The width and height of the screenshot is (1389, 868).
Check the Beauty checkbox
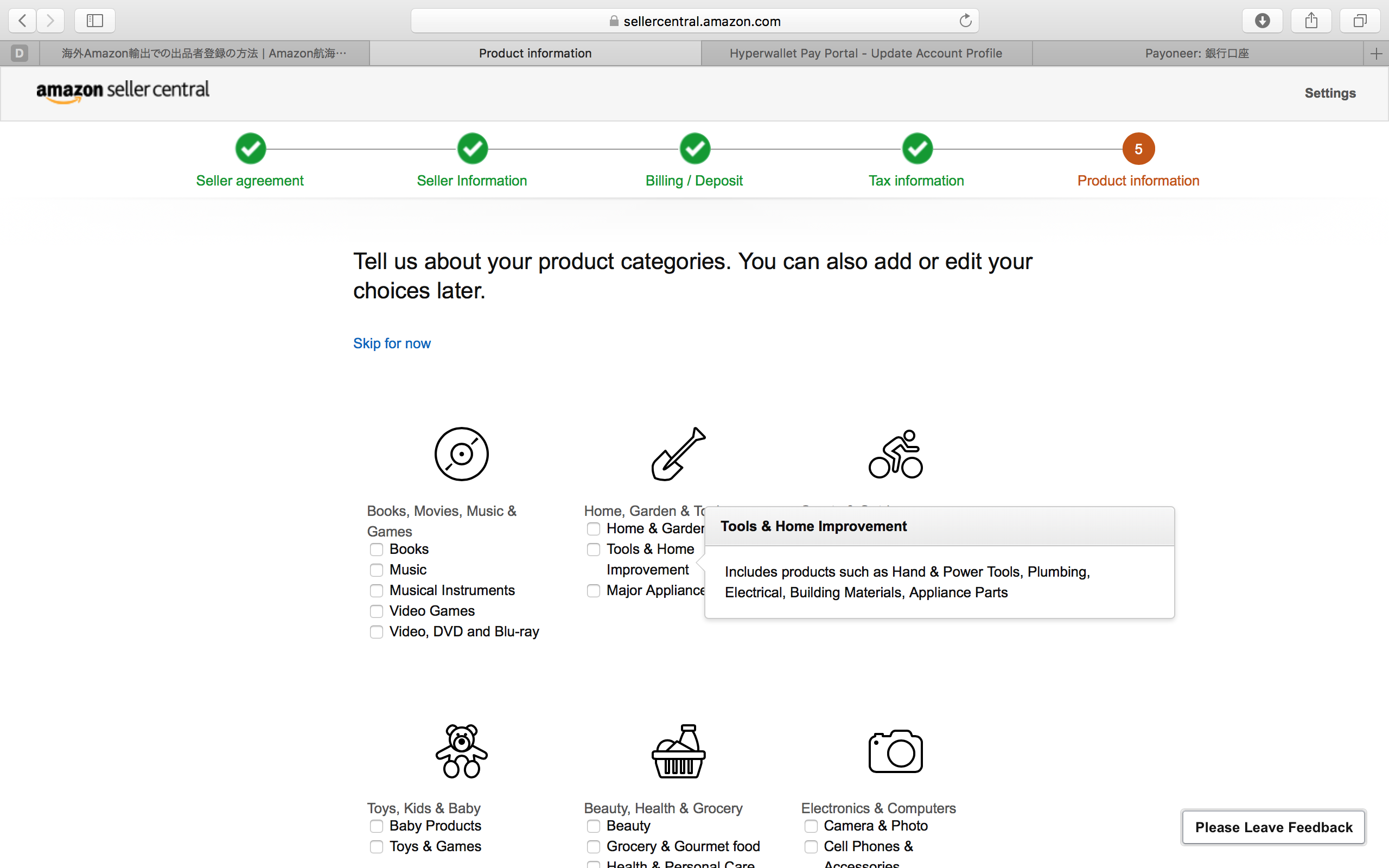coord(594,826)
